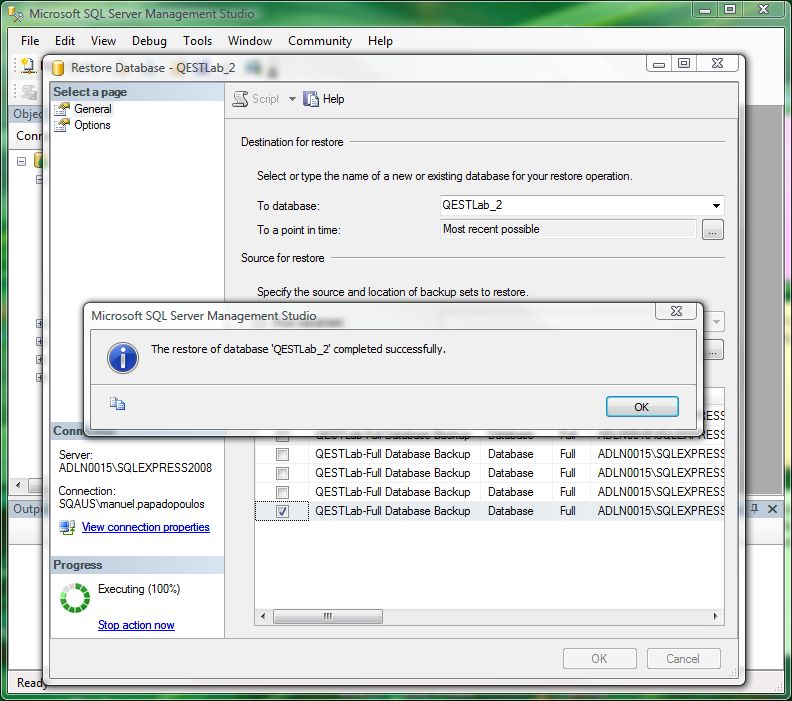The image size is (792, 701).
Task: Uncheck the selected bottom backup set checkbox
Action: click(x=283, y=511)
